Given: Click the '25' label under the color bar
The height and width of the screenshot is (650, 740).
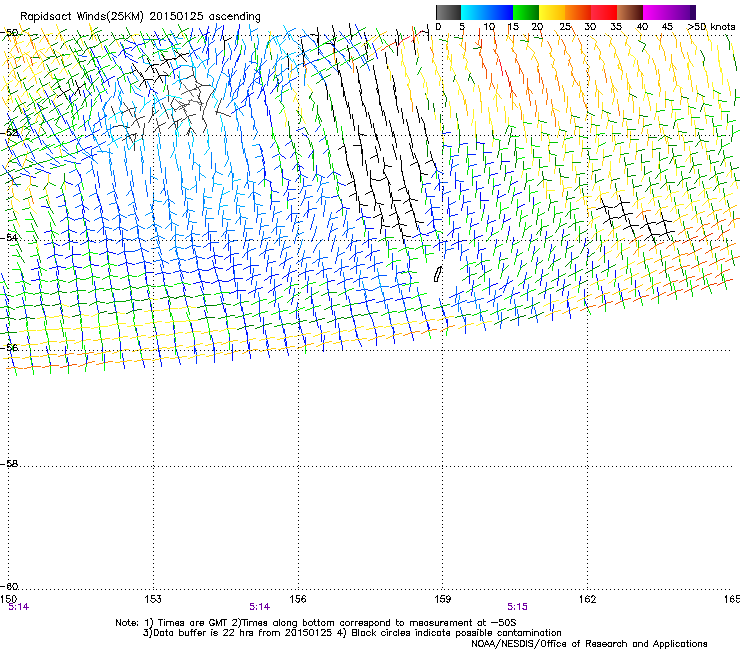Looking at the screenshot, I should tap(565, 26).
